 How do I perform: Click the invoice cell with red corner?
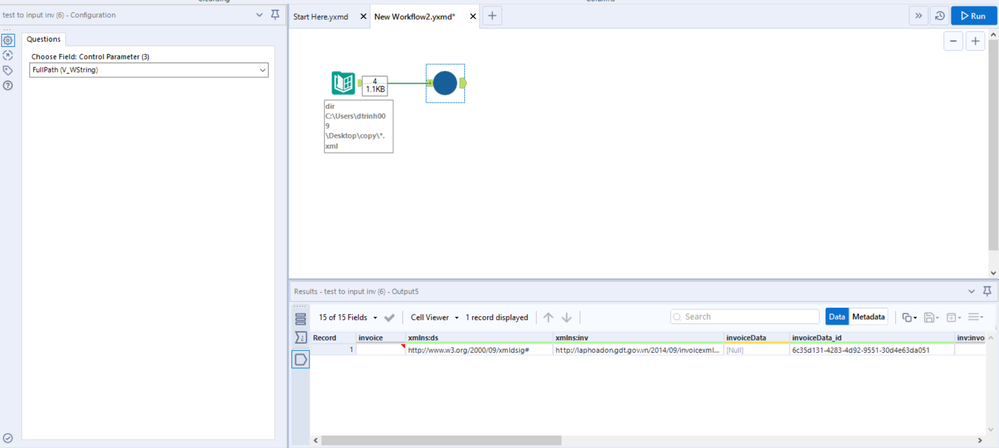[380, 350]
